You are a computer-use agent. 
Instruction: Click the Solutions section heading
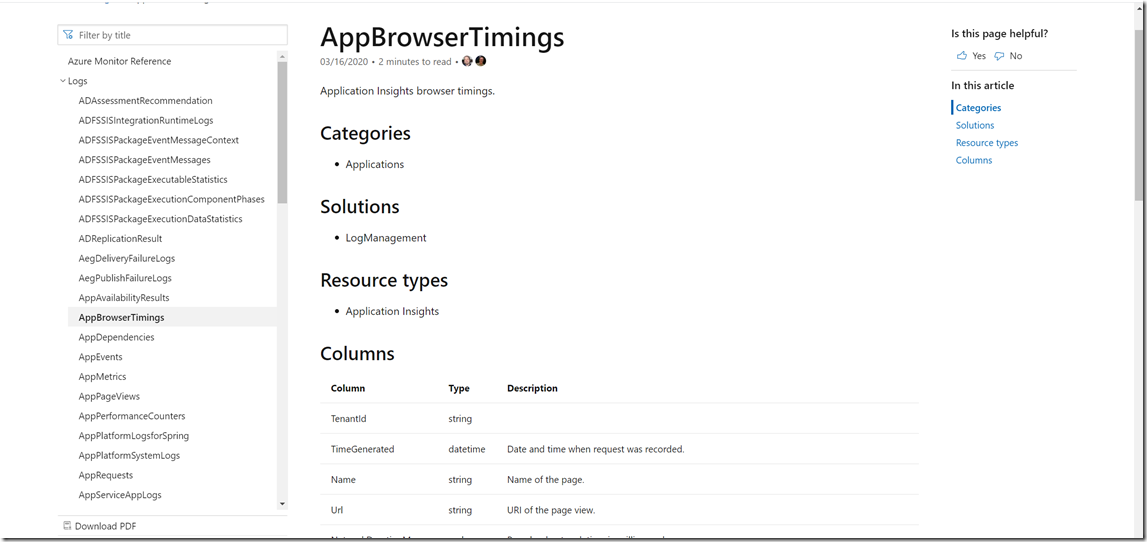[360, 207]
